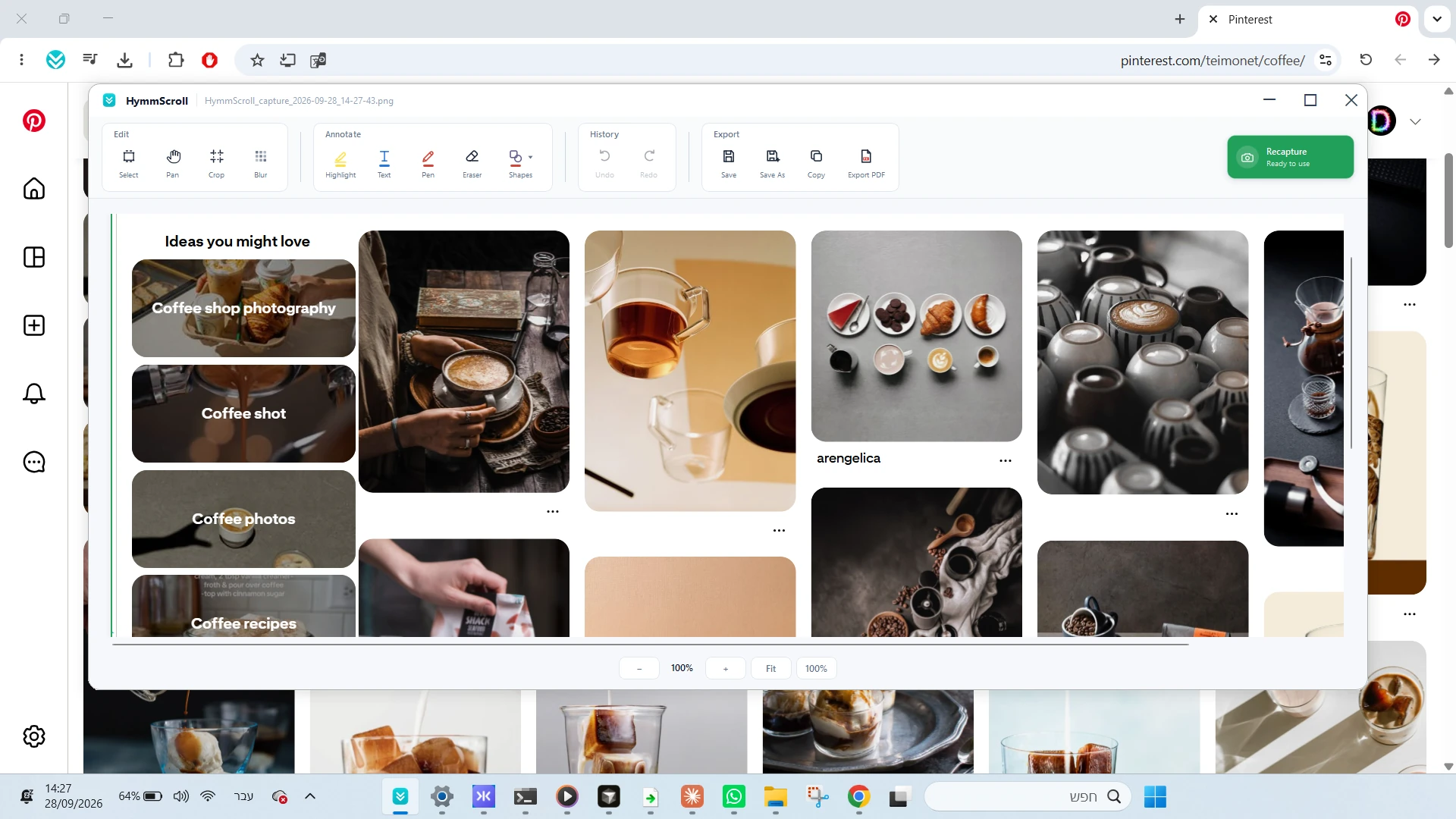Viewport: 1456px width, 819px height.
Task: Select the Crop tool
Action: pos(217,163)
